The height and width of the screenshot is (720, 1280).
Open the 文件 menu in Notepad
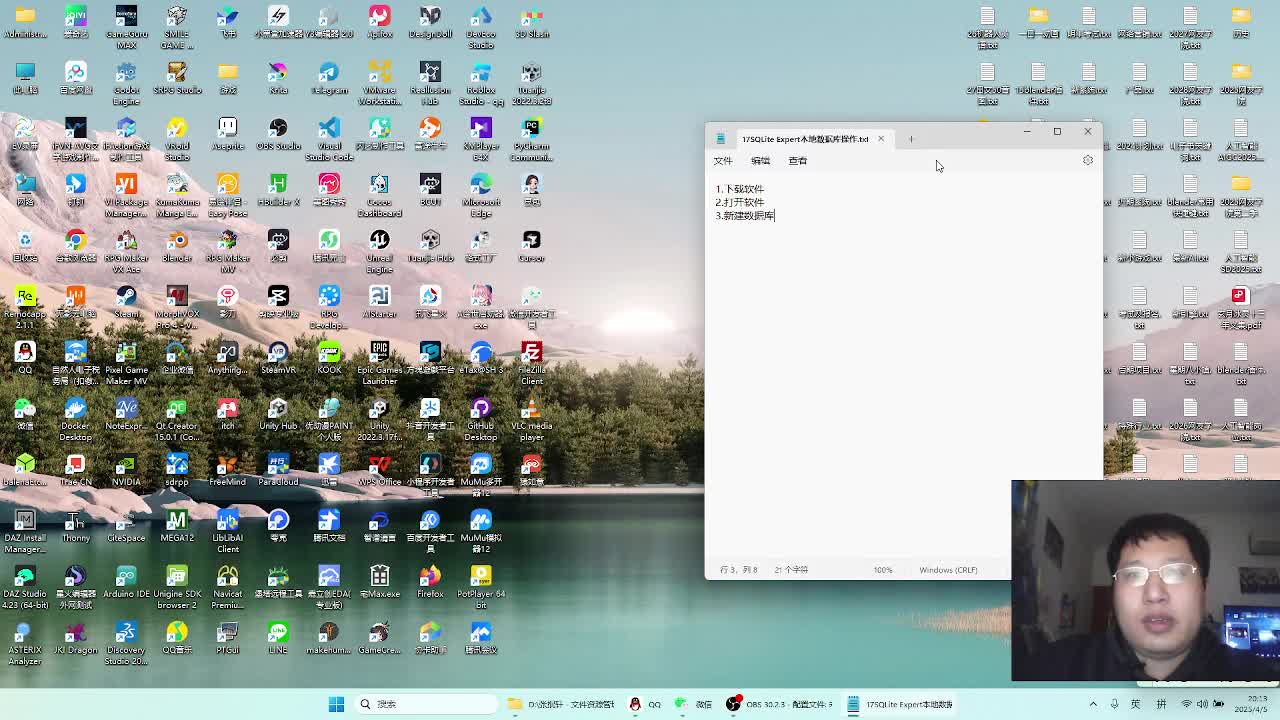723,161
